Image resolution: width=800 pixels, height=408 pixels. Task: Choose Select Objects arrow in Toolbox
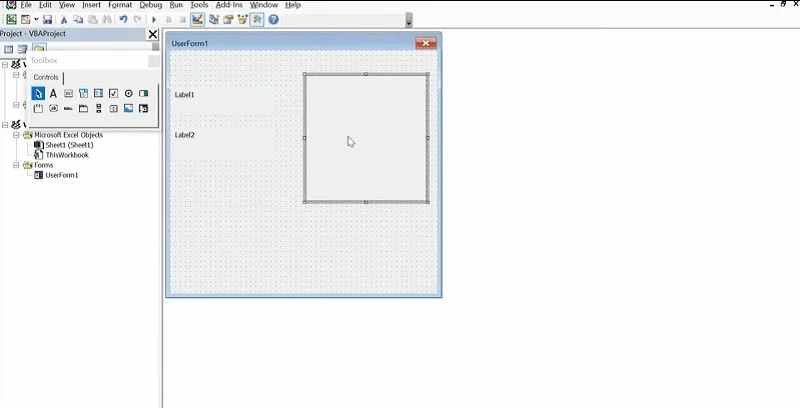(38, 93)
